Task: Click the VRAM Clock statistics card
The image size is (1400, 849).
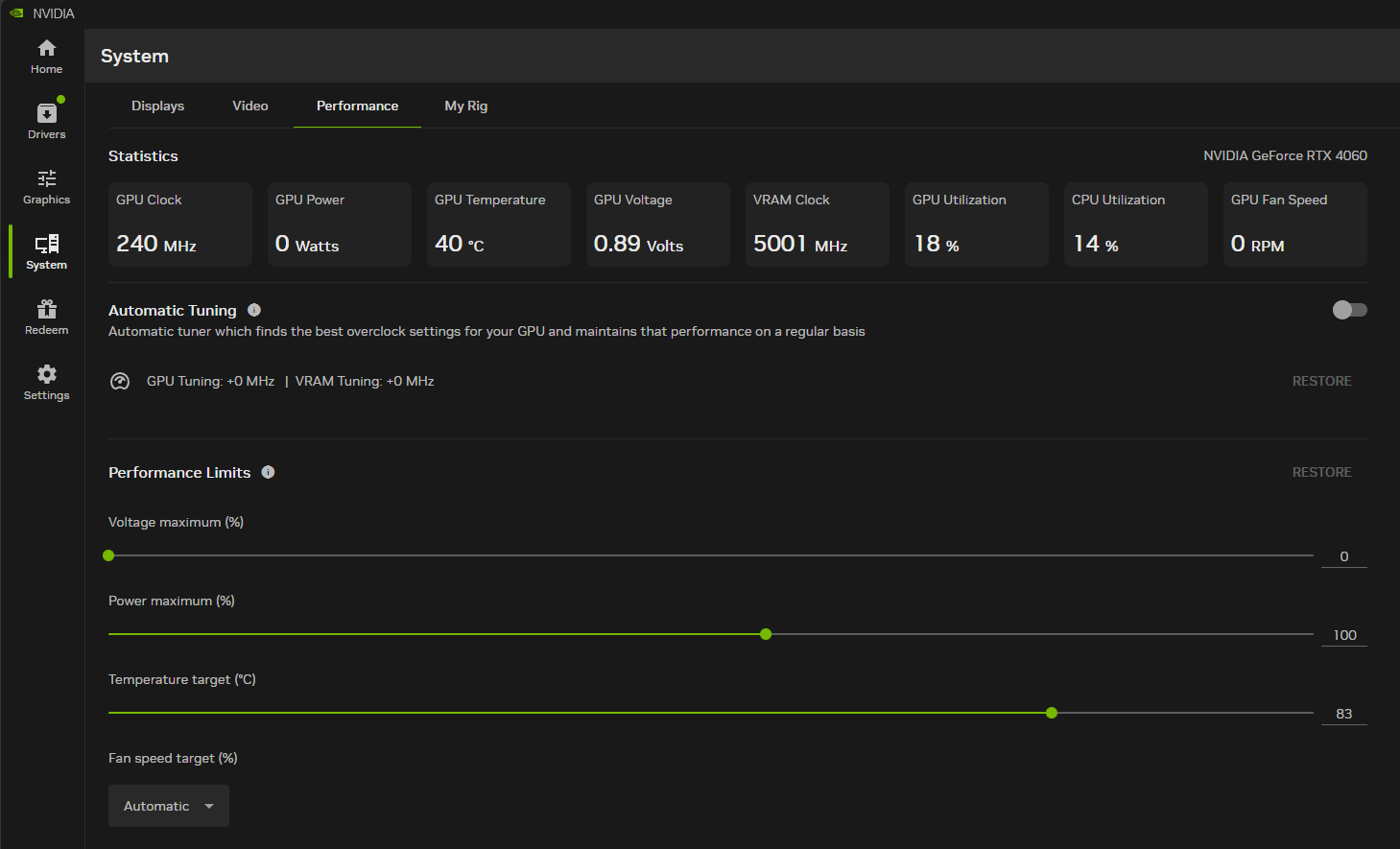Action: pos(818,224)
